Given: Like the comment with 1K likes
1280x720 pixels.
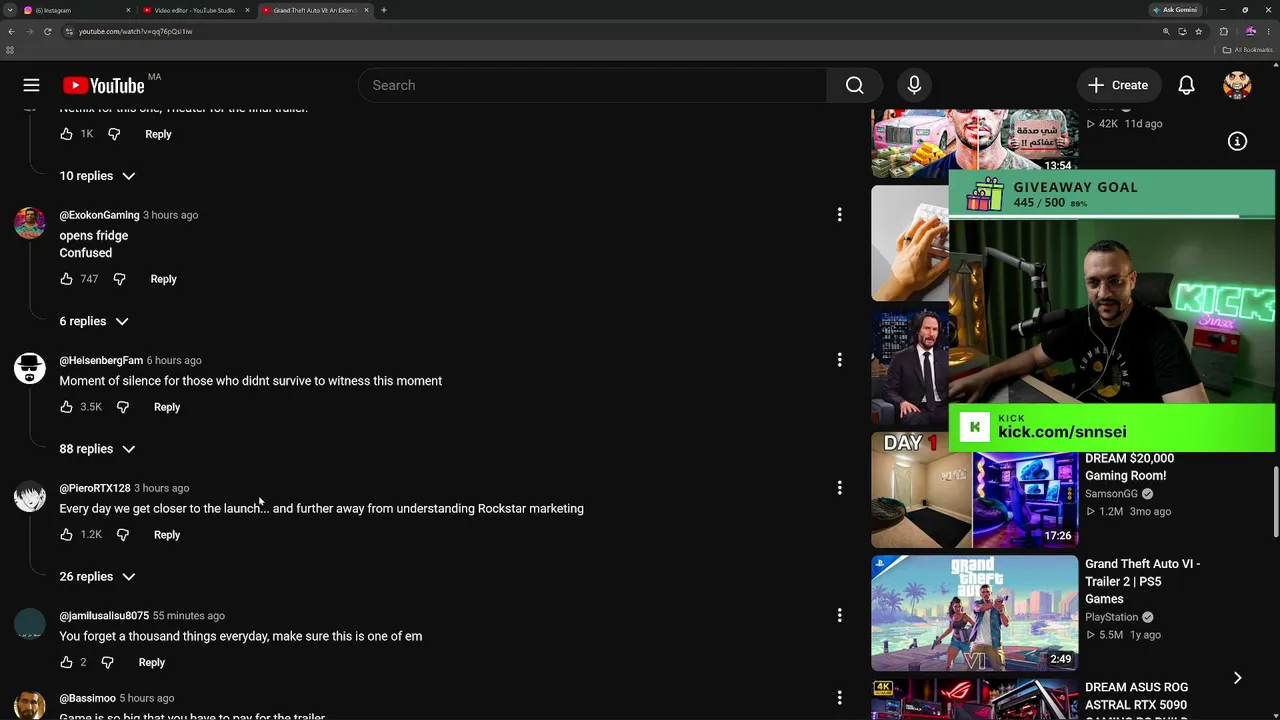Looking at the screenshot, I should click(x=66, y=134).
